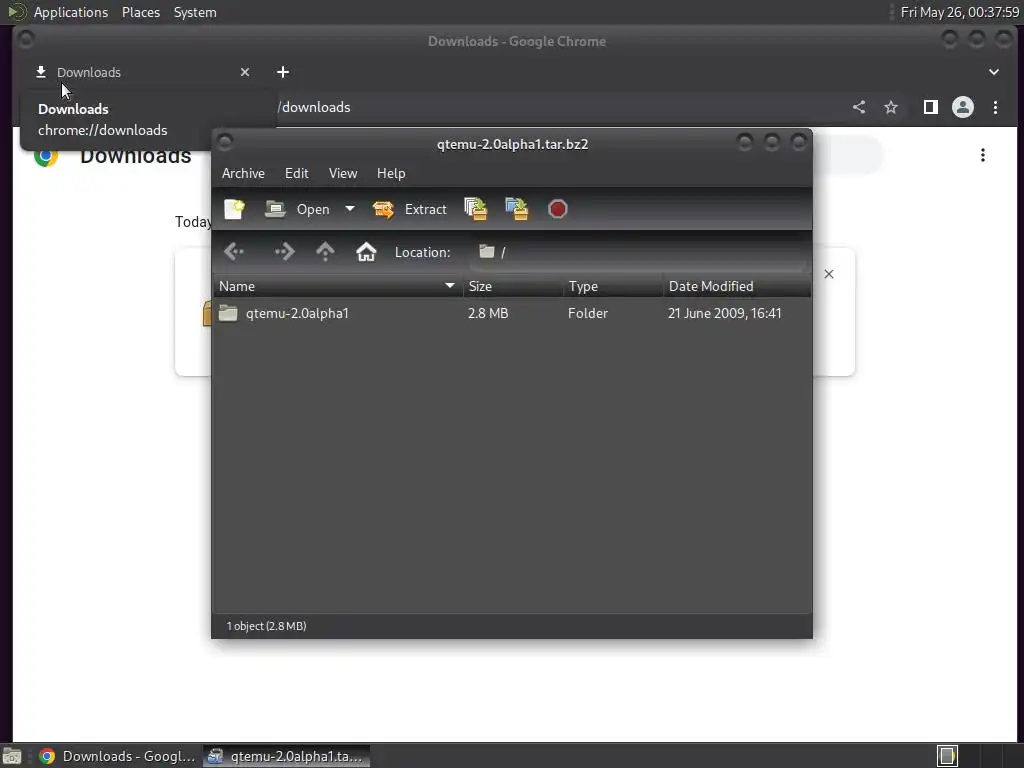Screen dimensions: 1024x768
Task: Open the Archive menu
Action: [x=243, y=173]
